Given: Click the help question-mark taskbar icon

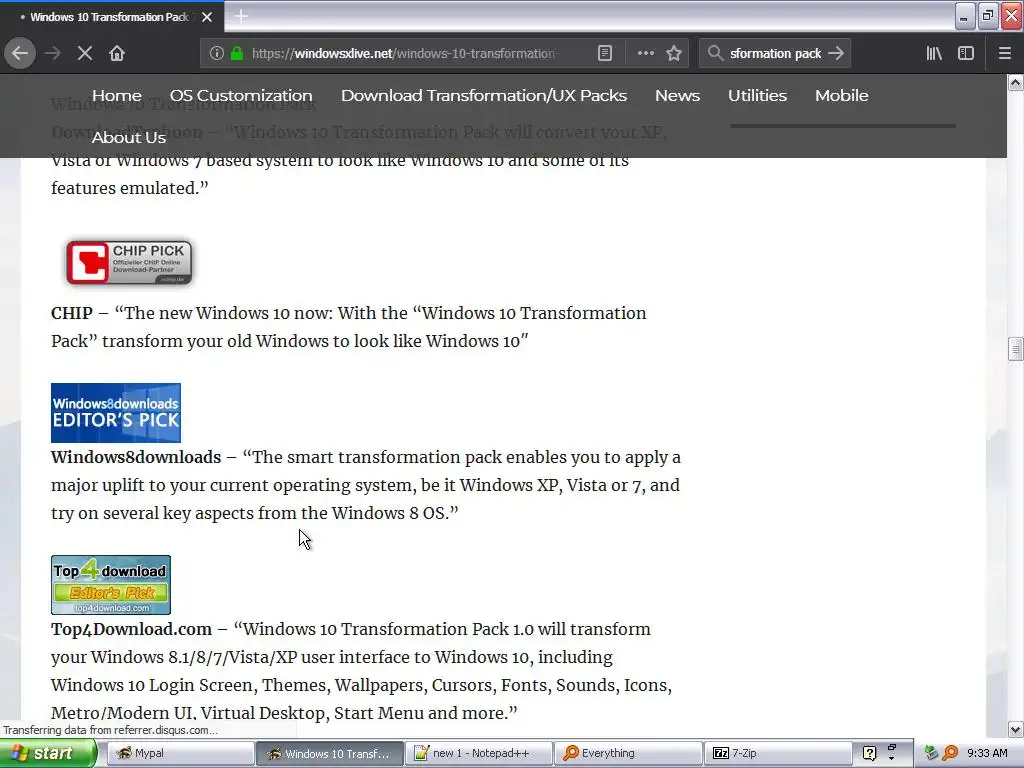Looking at the screenshot, I should (869, 753).
